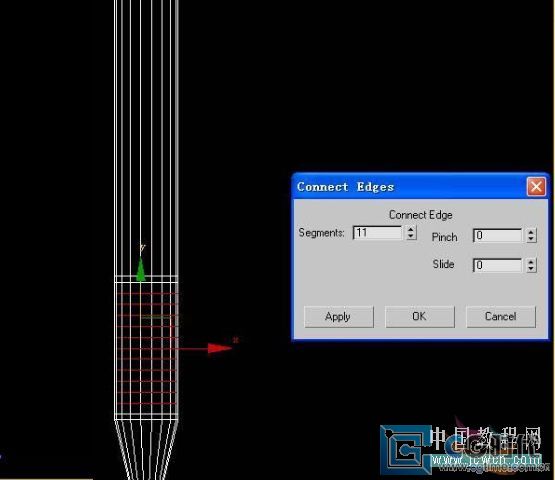Close the Connect Edges dialog window
The width and height of the screenshot is (555, 480).
536,186
